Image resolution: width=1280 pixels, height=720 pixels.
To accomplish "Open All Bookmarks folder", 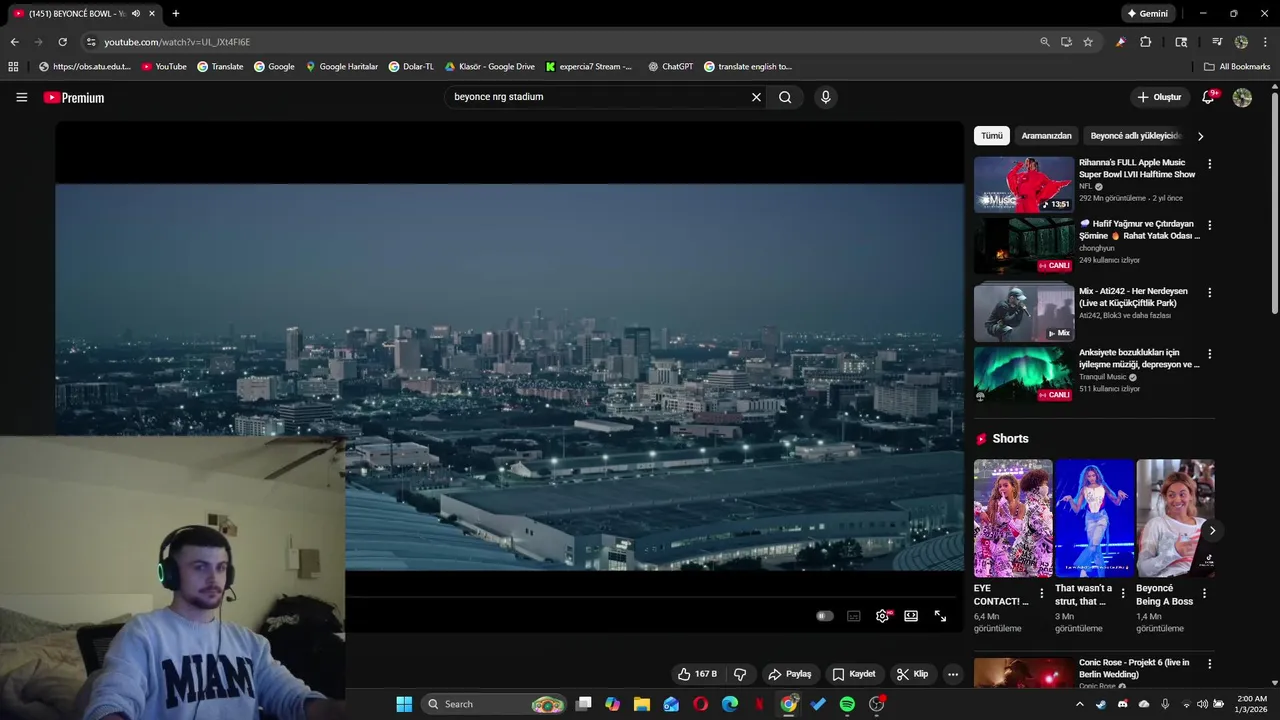I will point(1237,67).
